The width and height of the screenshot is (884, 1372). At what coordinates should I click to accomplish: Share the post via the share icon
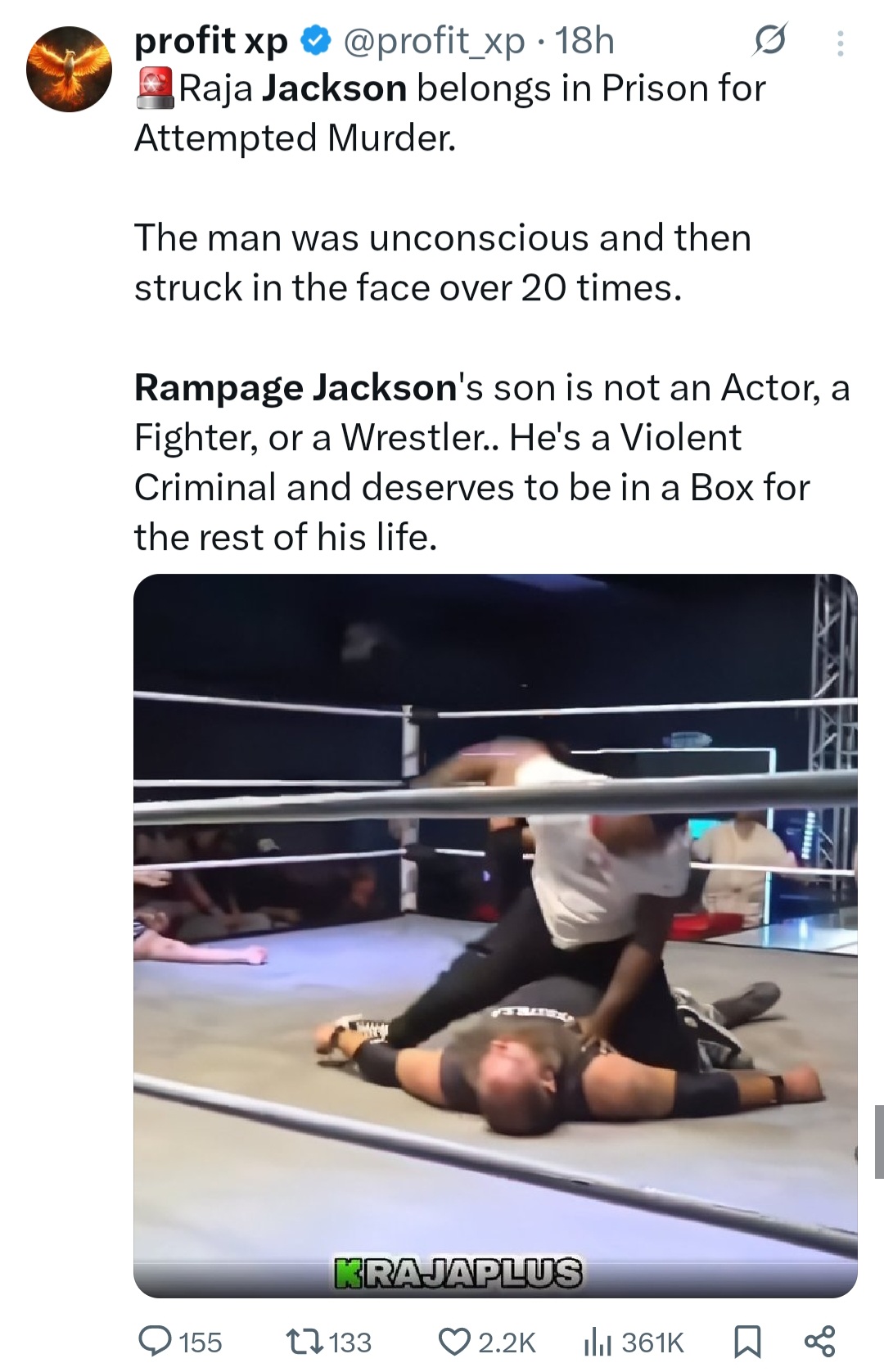click(819, 1341)
